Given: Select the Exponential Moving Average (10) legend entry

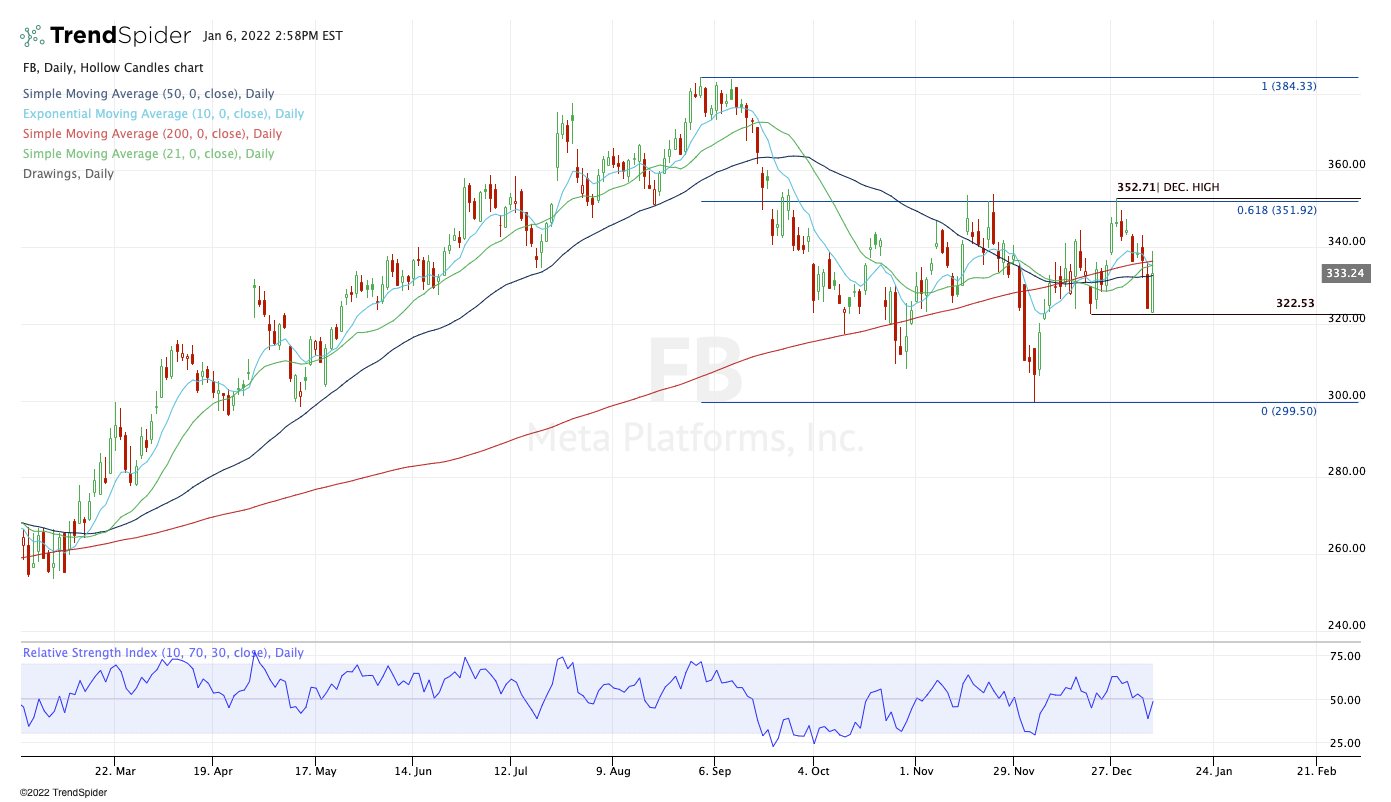Looking at the screenshot, I should [163, 114].
